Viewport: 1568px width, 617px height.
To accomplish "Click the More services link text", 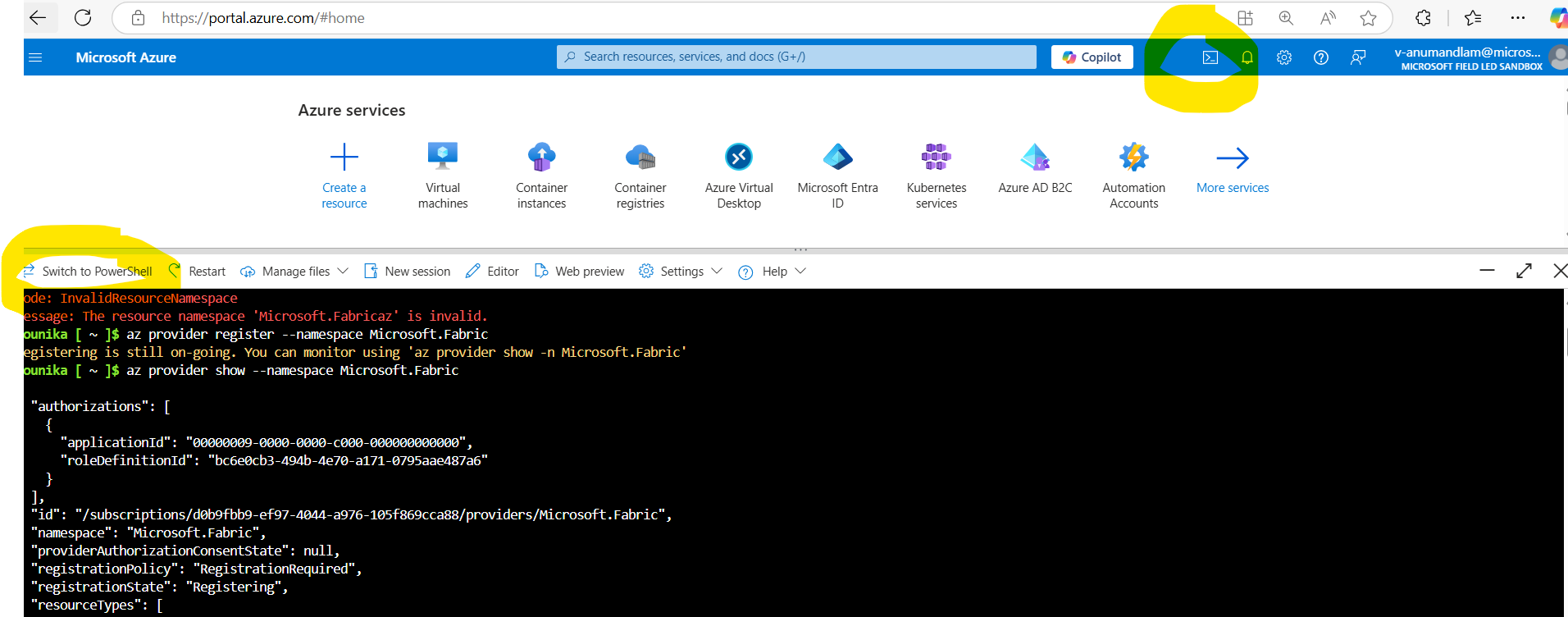I will tap(1233, 188).
